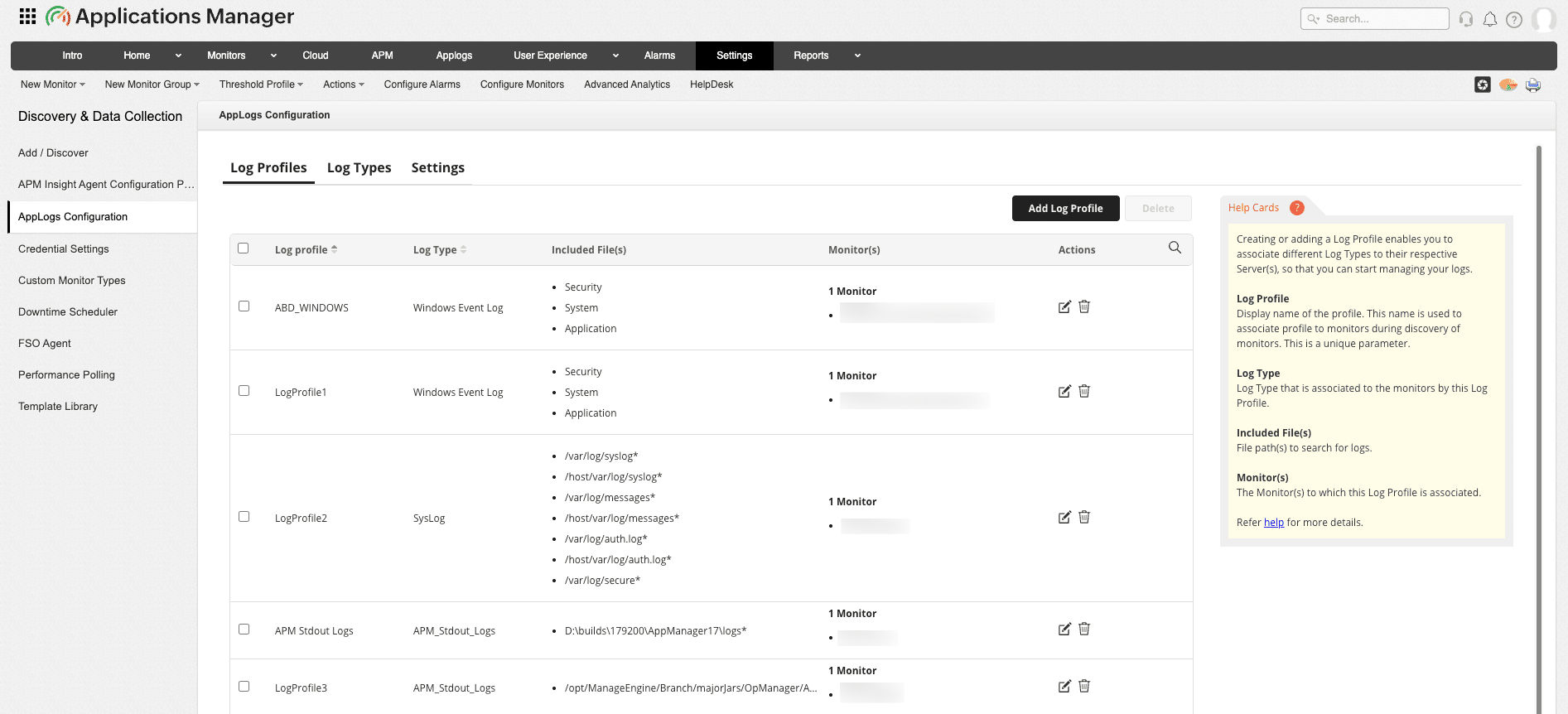Image resolution: width=1568 pixels, height=714 pixels.
Task: Edit the LogProfile1 log profile
Action: pos(1064,392)
